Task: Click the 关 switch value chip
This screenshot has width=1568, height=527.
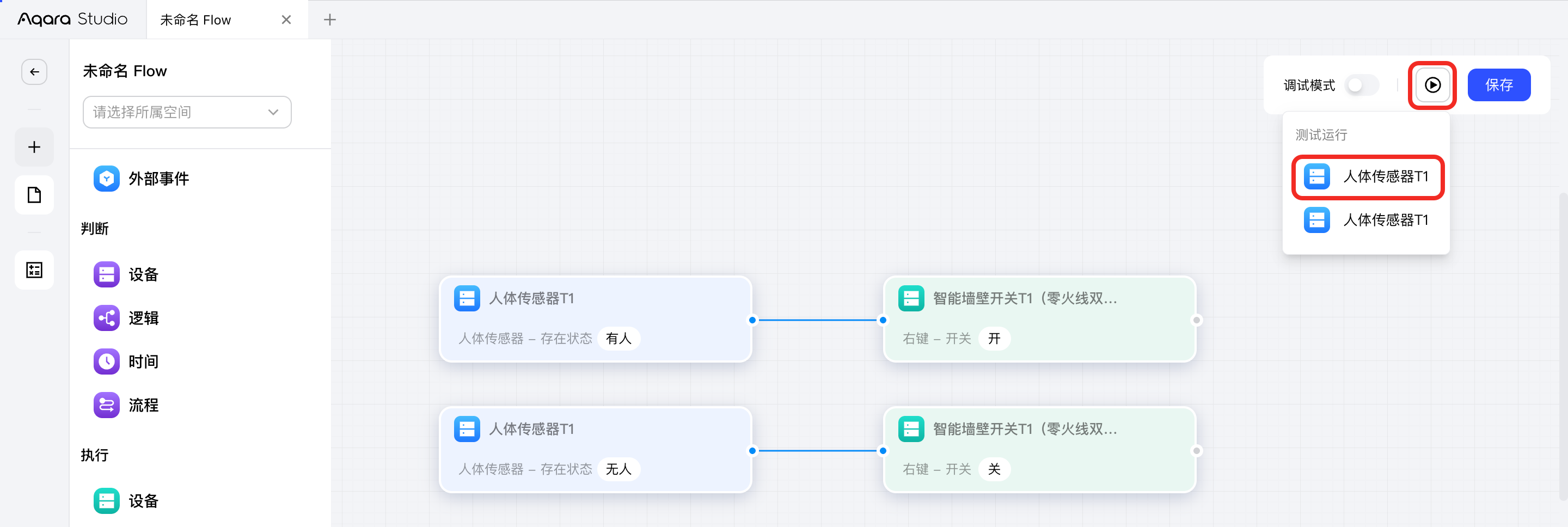Action: (994, 469)
